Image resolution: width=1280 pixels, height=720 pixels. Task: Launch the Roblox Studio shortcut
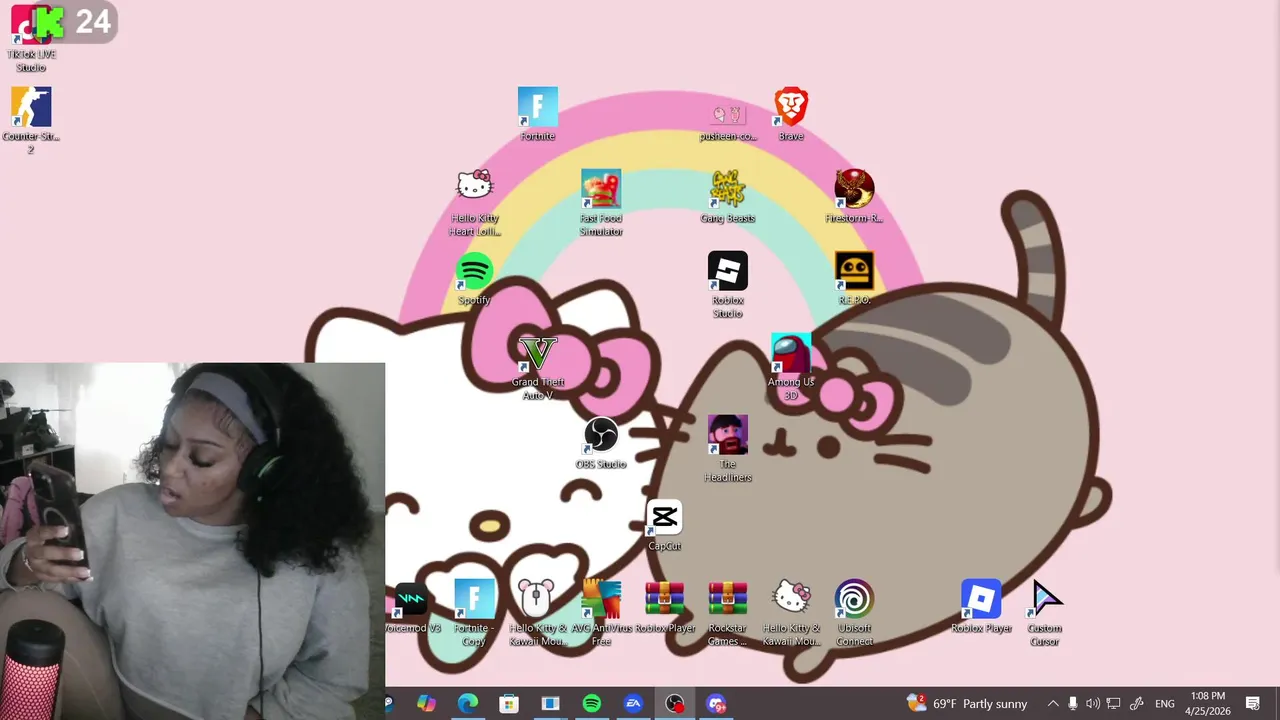[x=728, y=285]
